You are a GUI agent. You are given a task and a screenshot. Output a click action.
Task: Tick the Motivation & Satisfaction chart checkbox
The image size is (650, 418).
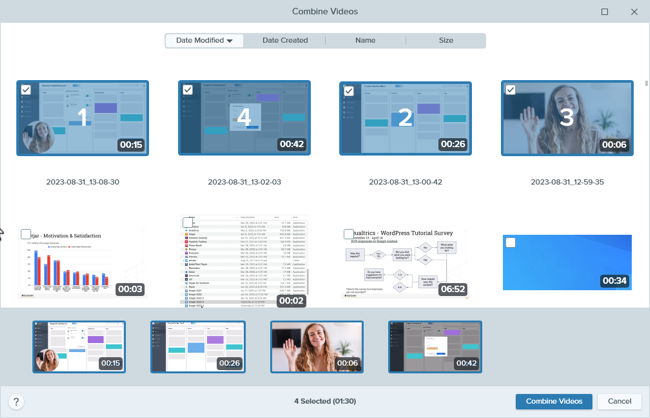click(26, 234)
